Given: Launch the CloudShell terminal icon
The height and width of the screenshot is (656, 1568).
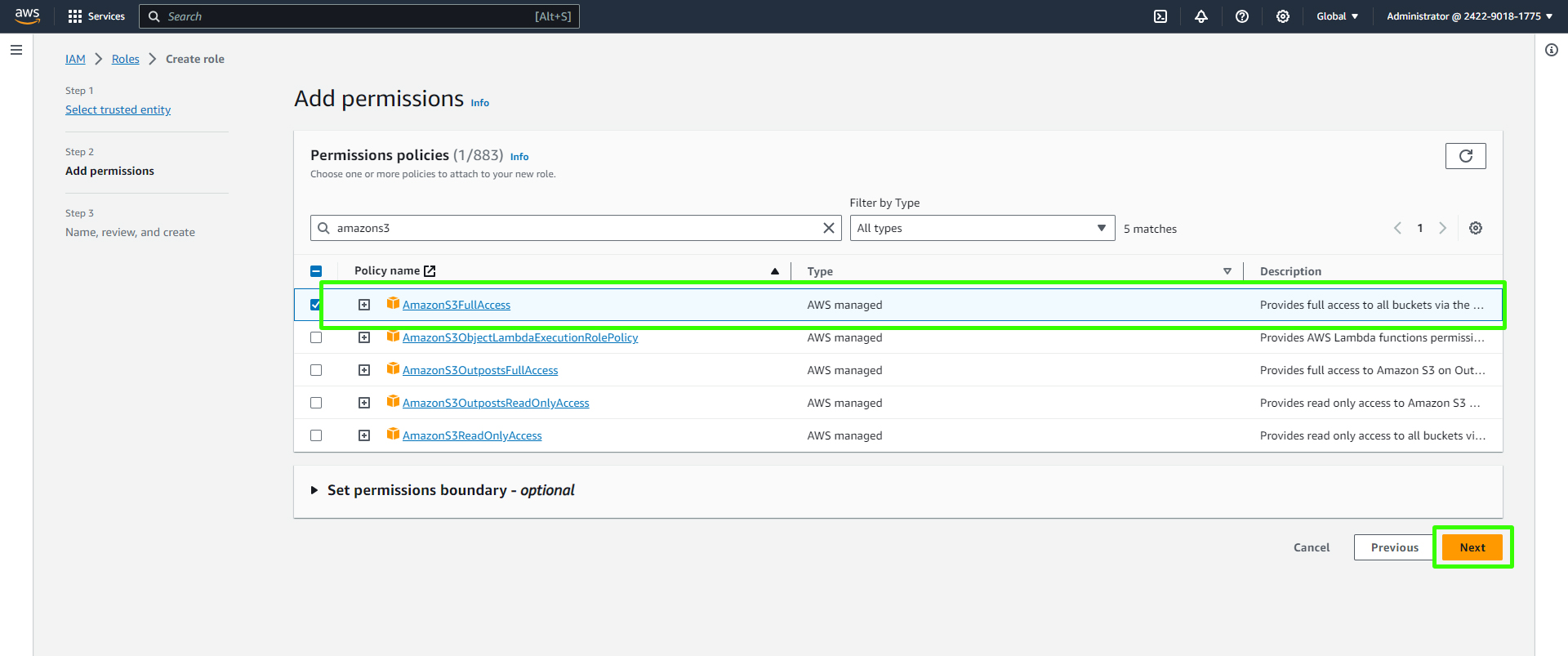Looking at the screenshot, I should pyautogui.click(x=1160, y=16).
